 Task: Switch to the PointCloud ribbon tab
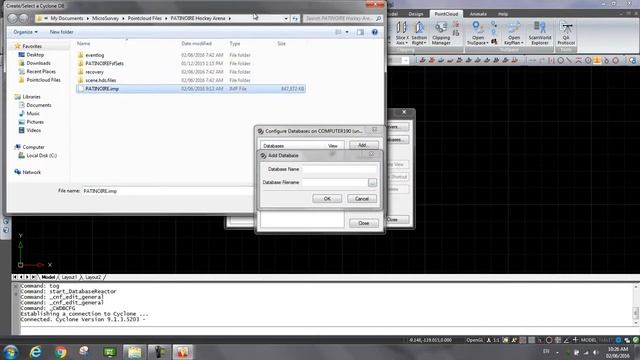point(446,14)
